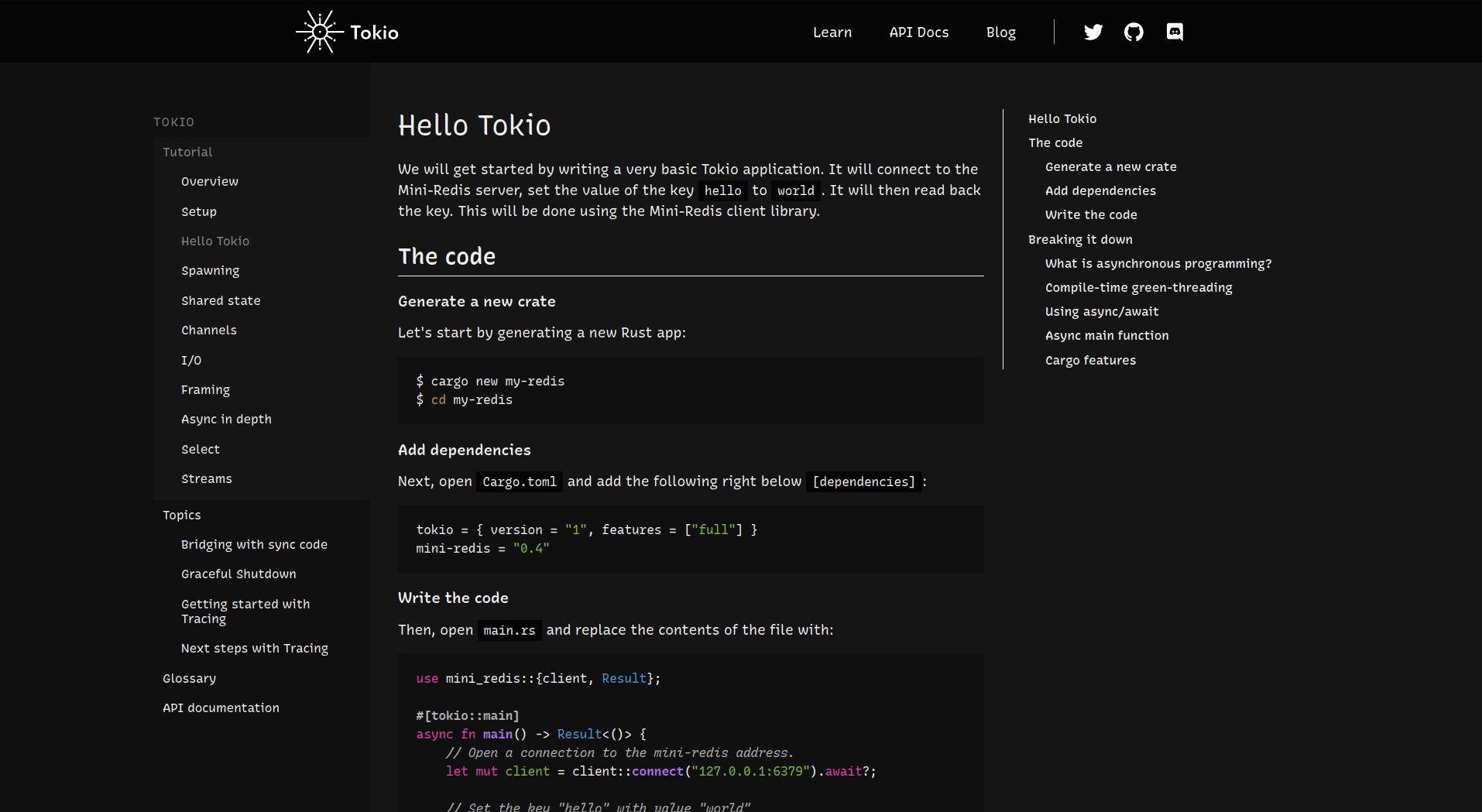
Task: Open Next steps with Tracing topic
Action: click(255, 649)
